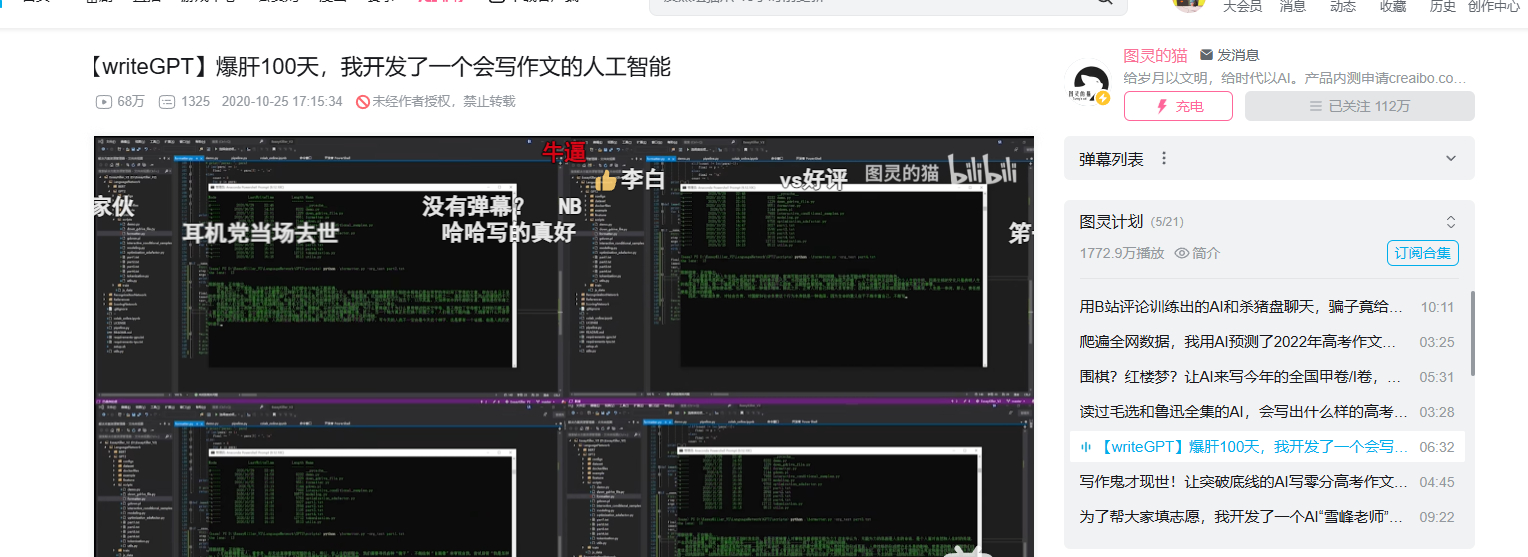Viewport: 1528px width, 557px height.
Task: Select current 【writeGPT】爆肝100天 playlist entry
Action: point(1267,447)
